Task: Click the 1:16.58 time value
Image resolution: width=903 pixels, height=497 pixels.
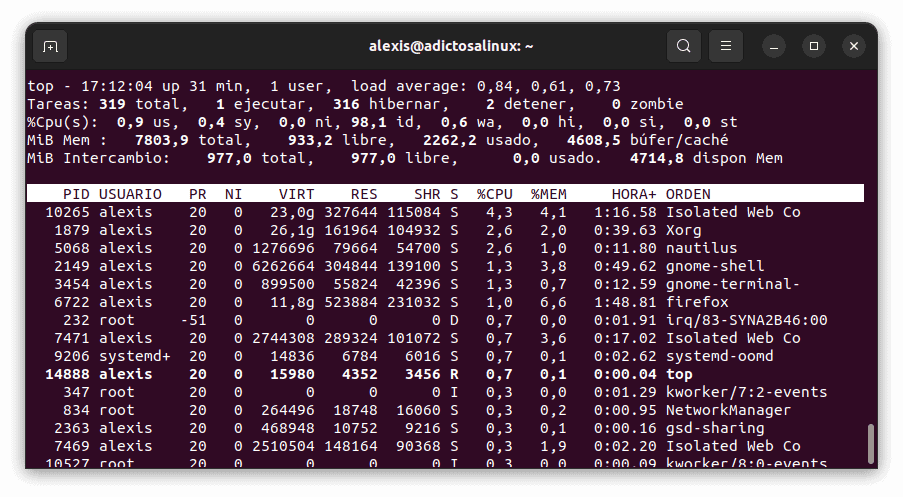Action: coord(625,213)
